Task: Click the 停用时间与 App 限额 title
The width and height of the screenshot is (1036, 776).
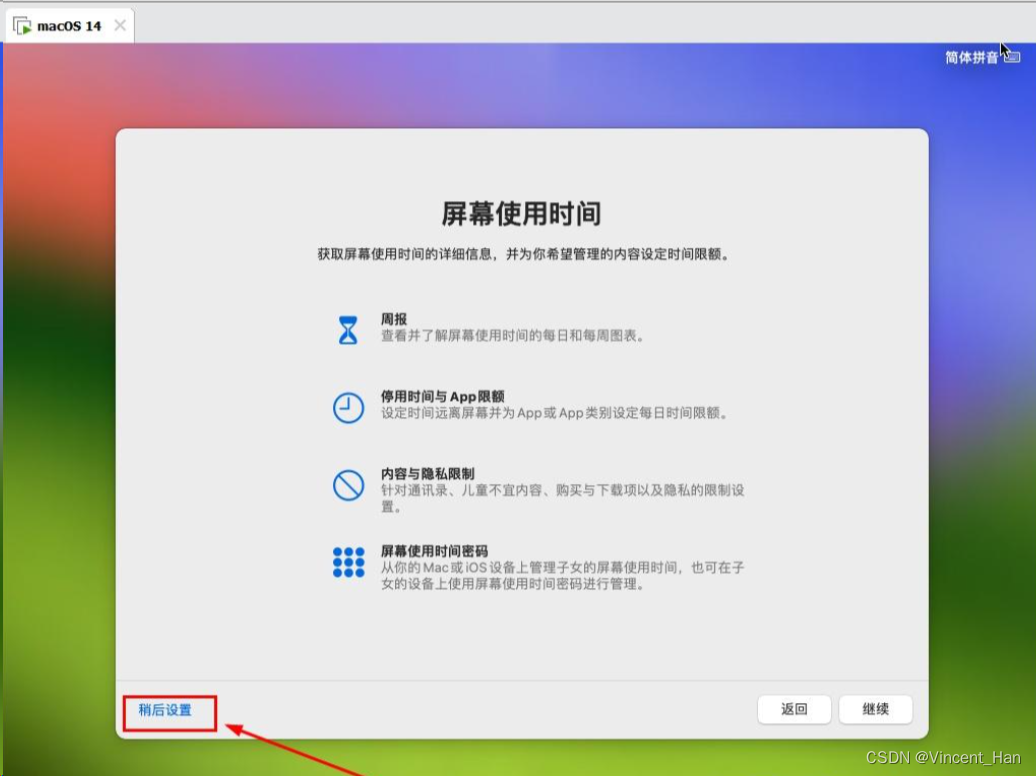Action: click(442, 397)
